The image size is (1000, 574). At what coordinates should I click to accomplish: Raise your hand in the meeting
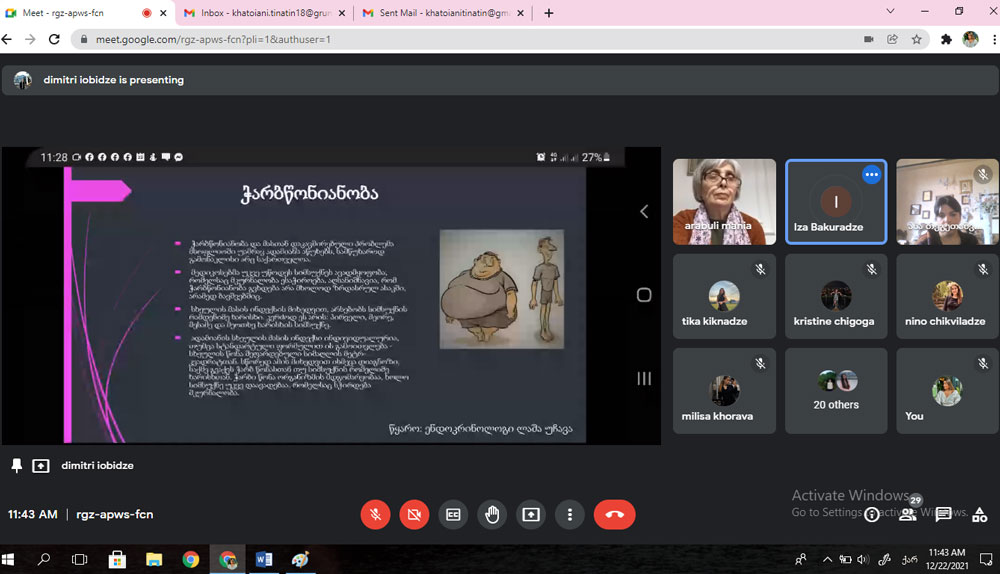pyautogui.click(x=492, y=514)
